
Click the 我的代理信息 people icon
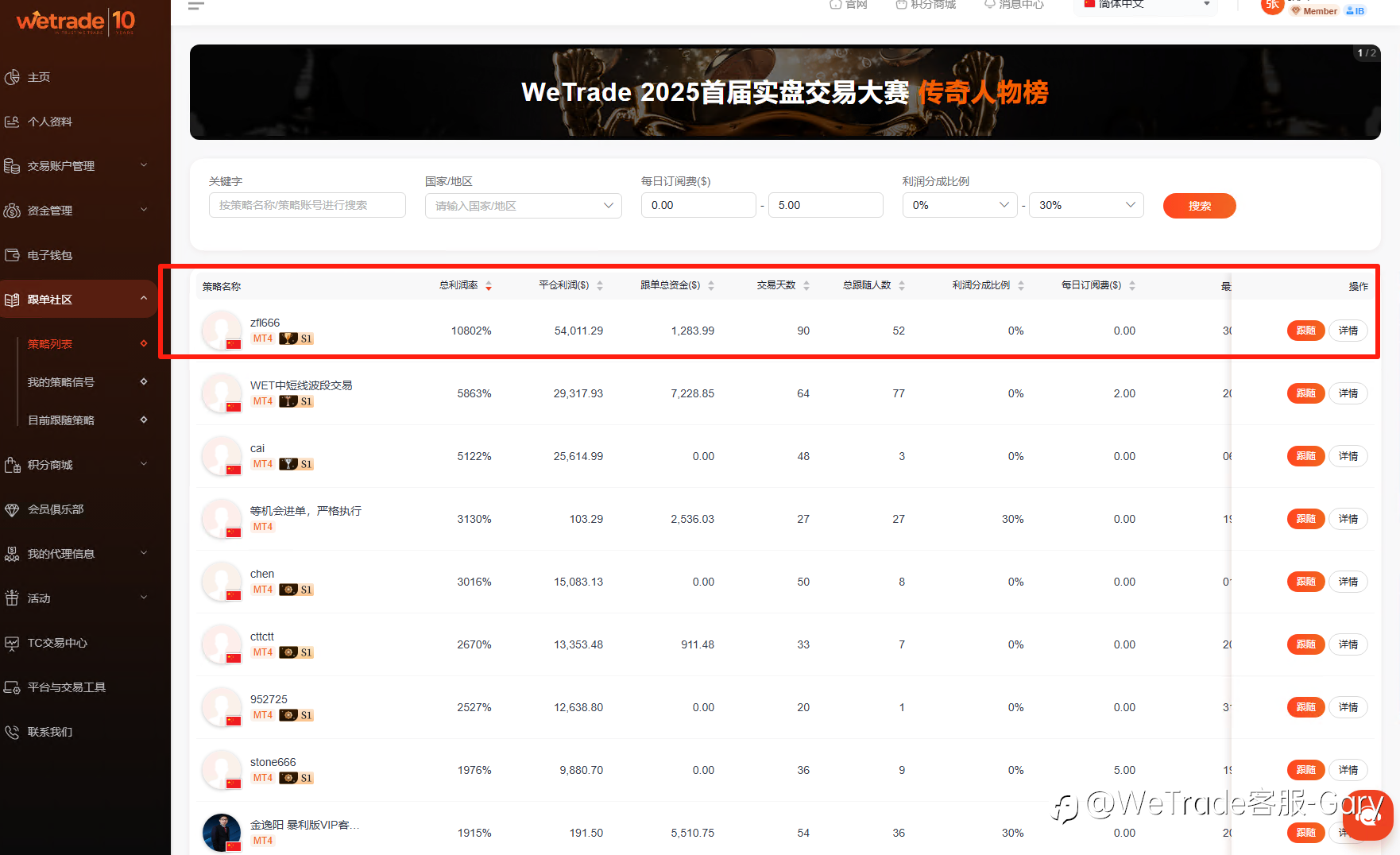pyautogui.click(x=12, y=554)
